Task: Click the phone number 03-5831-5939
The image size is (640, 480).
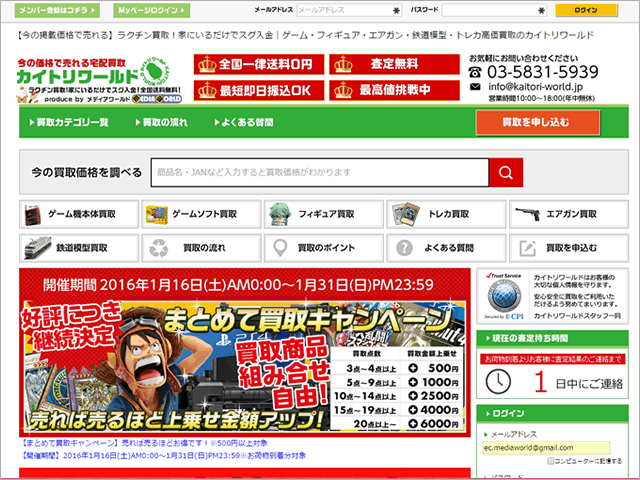Action: (x=542, y=72)
